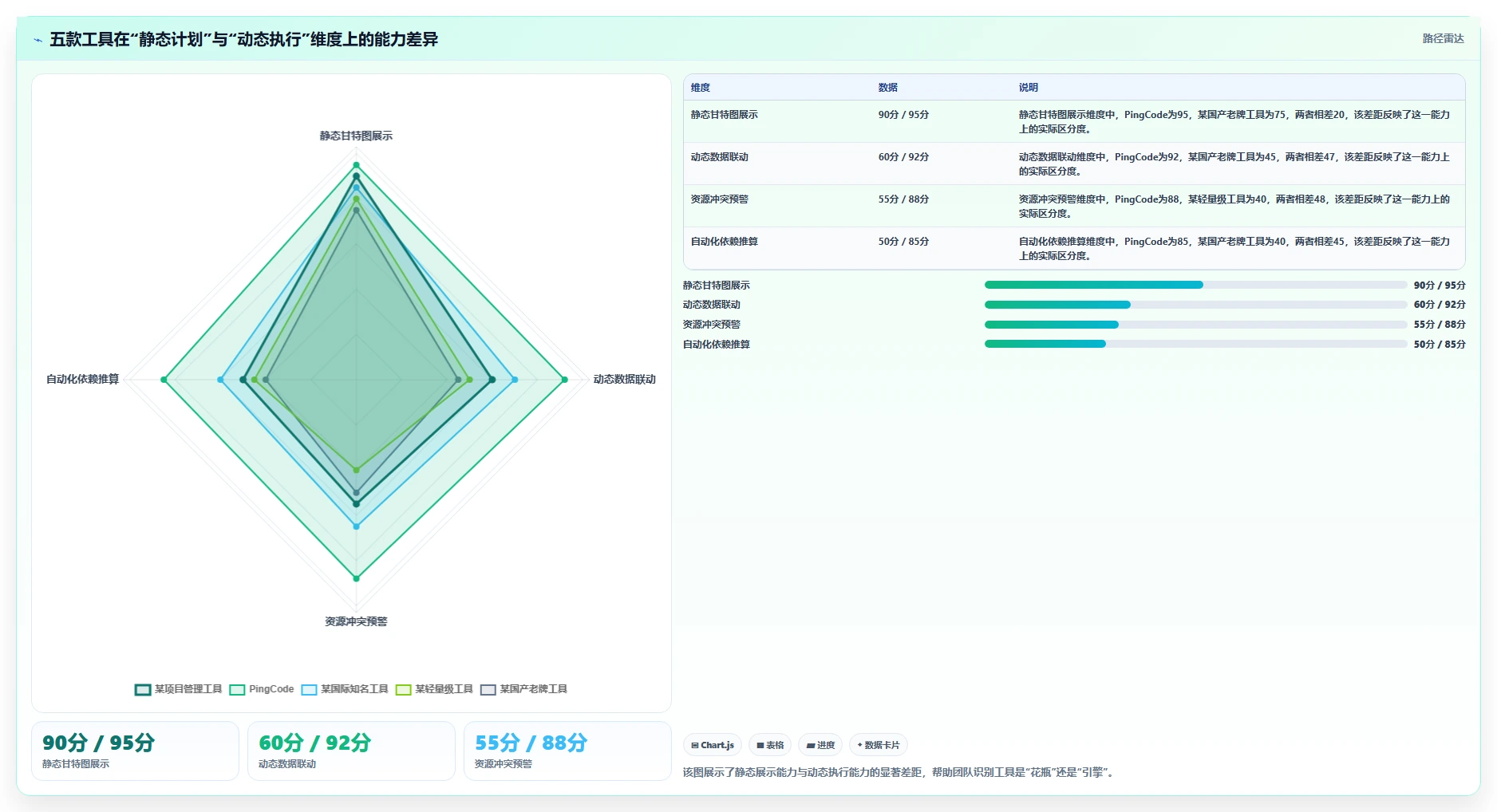Open the 55分 / 88分 data card

coord(567,751)
